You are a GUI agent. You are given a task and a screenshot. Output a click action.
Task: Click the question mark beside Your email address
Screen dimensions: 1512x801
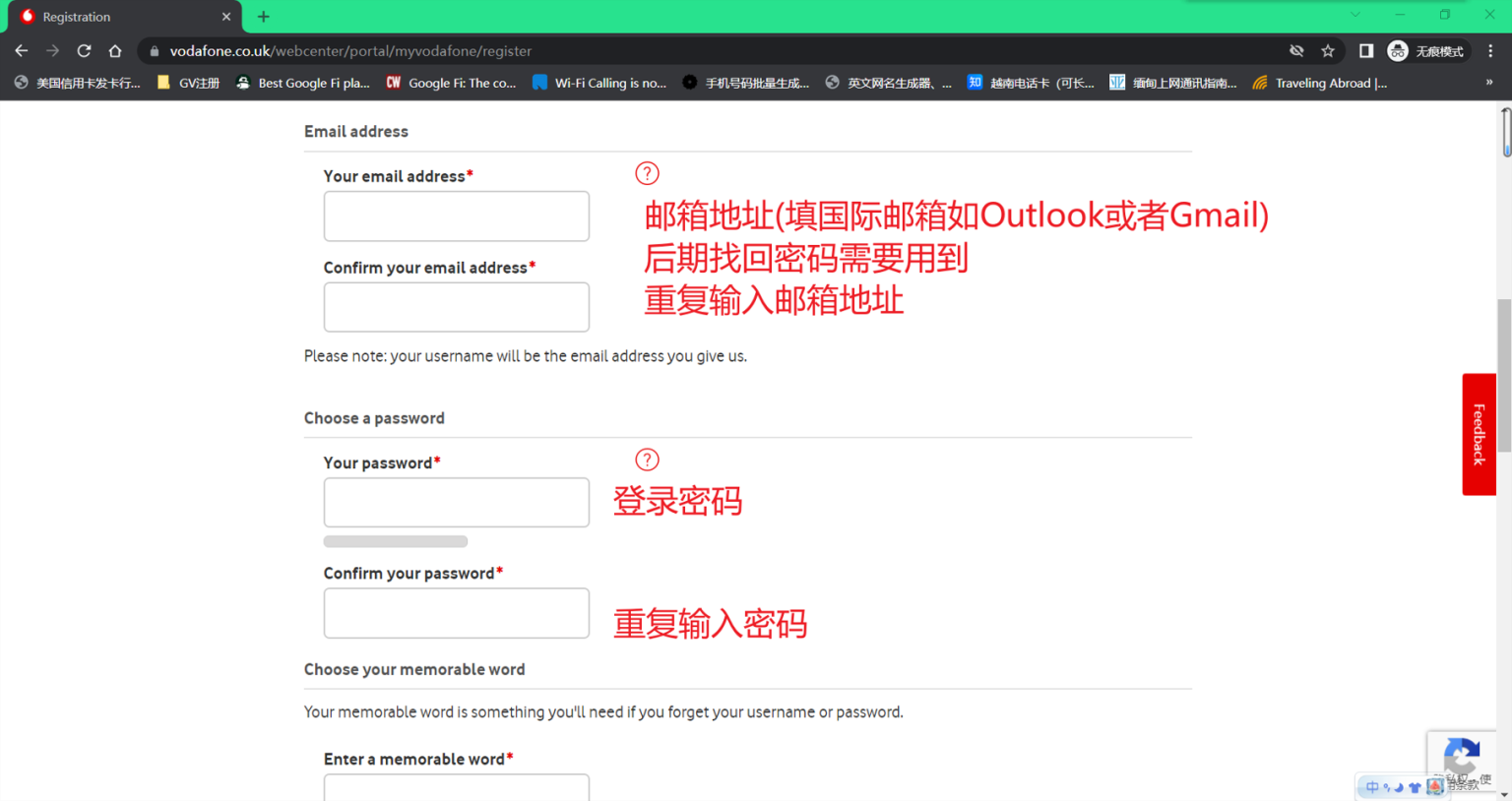pos(647,173)
